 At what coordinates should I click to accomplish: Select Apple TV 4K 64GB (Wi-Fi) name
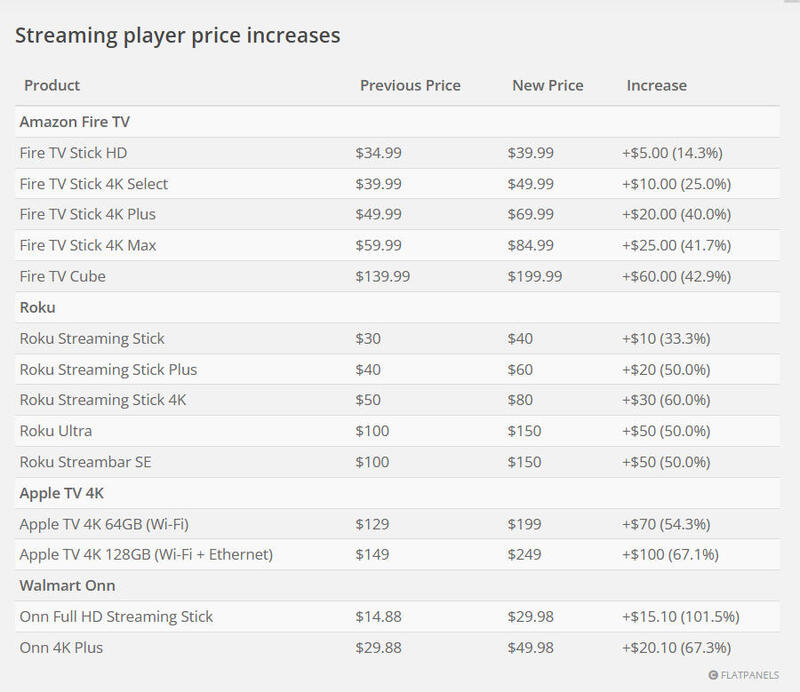click(x=104, y=525)
